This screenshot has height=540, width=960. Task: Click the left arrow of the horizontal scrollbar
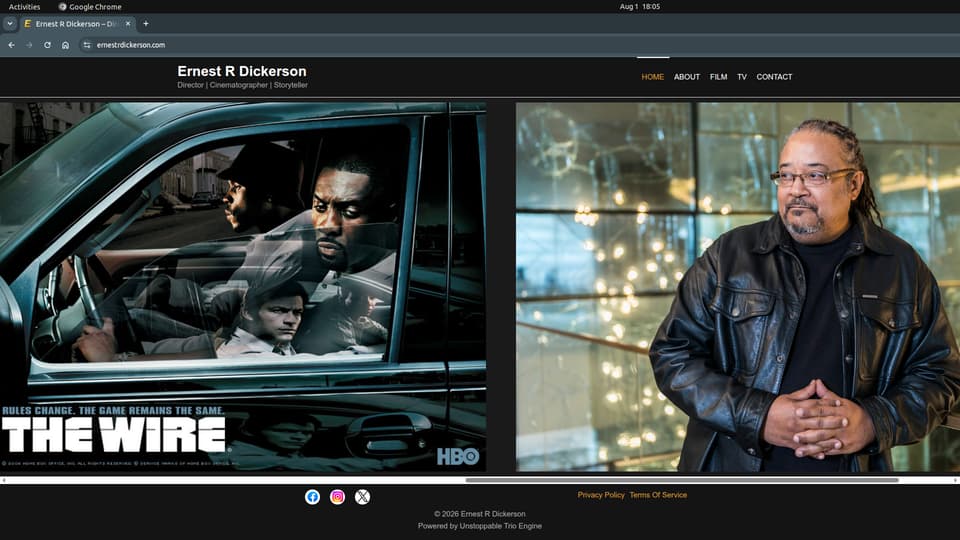pos(4,480)
